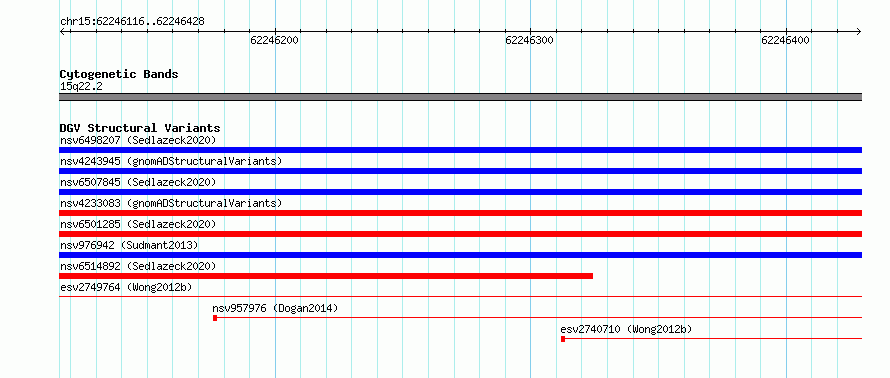Select the red bar for nsv6501285
Viewport: 890px width, 378px height.
[461, 234]
